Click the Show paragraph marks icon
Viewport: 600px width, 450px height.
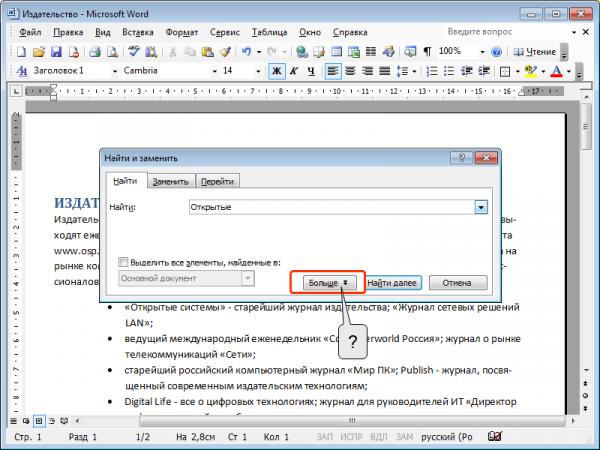click(427, 51)
